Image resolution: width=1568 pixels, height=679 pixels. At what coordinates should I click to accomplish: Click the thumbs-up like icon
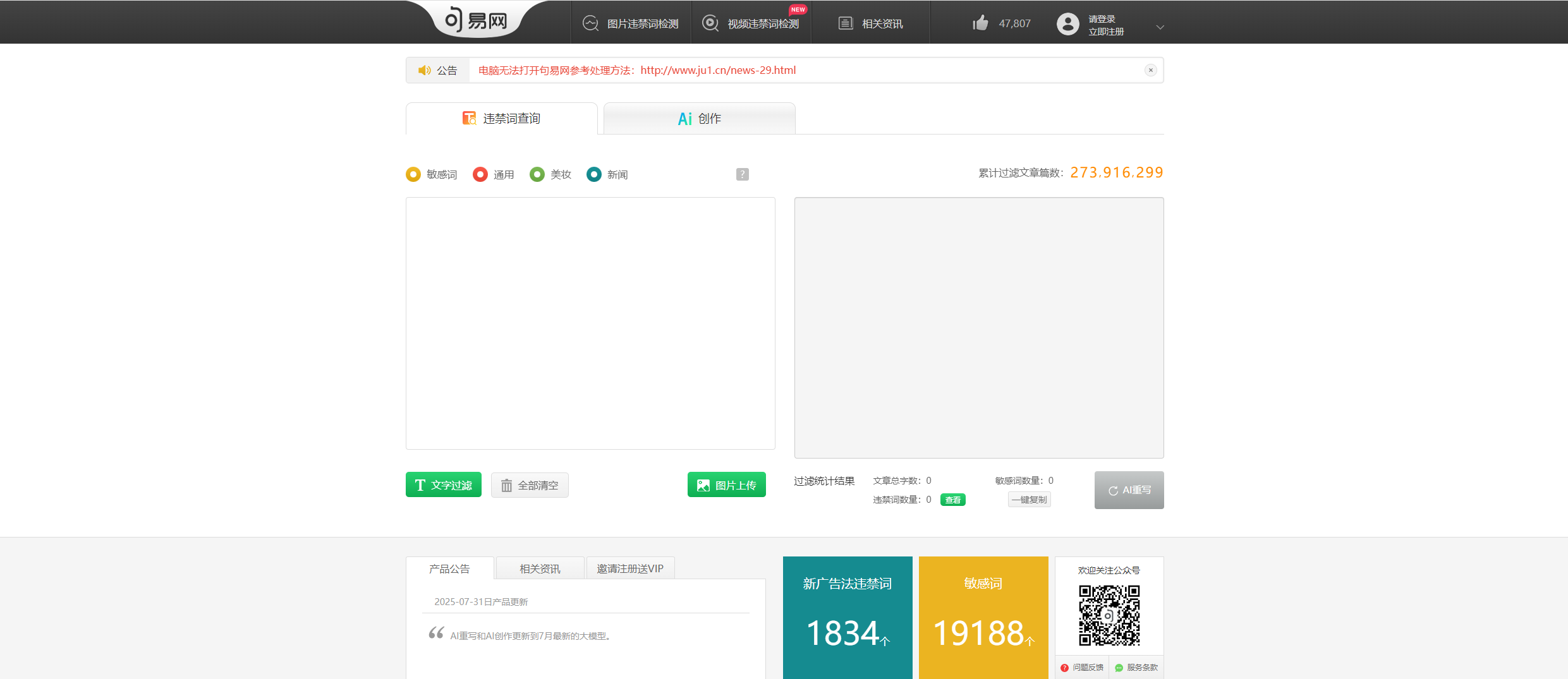tap(979, 23)
